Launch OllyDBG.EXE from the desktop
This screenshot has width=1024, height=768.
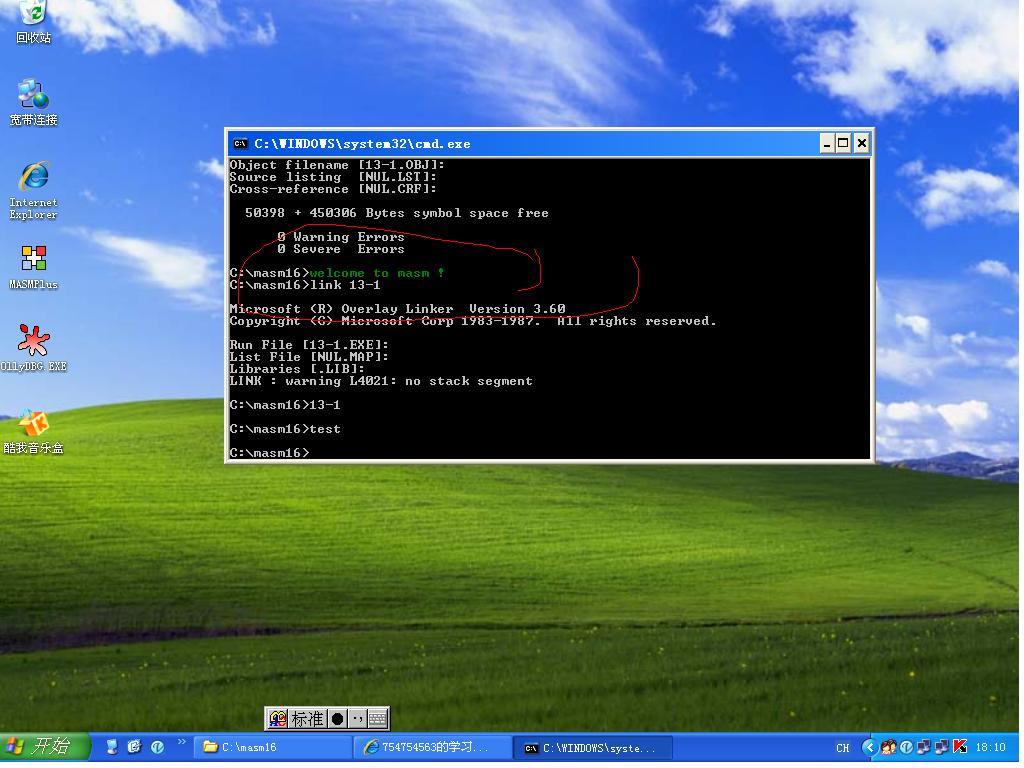[x=33, y=348]
